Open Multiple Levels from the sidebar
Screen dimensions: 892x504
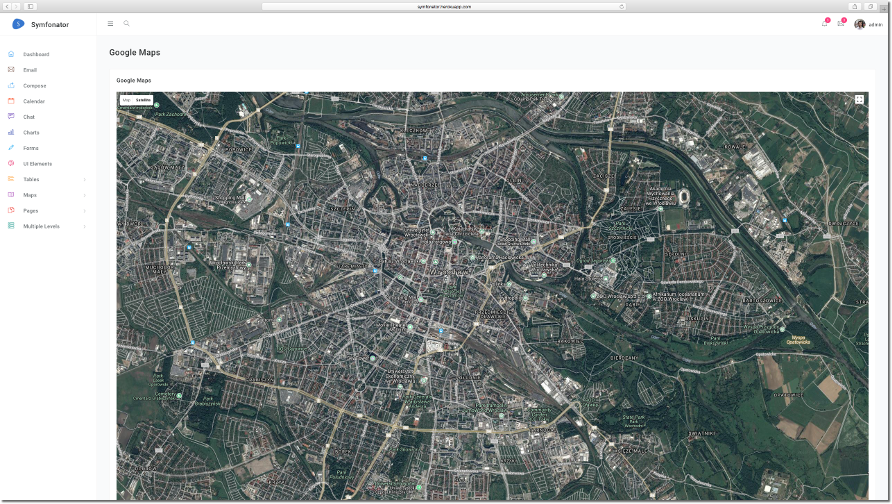[41, 226]
